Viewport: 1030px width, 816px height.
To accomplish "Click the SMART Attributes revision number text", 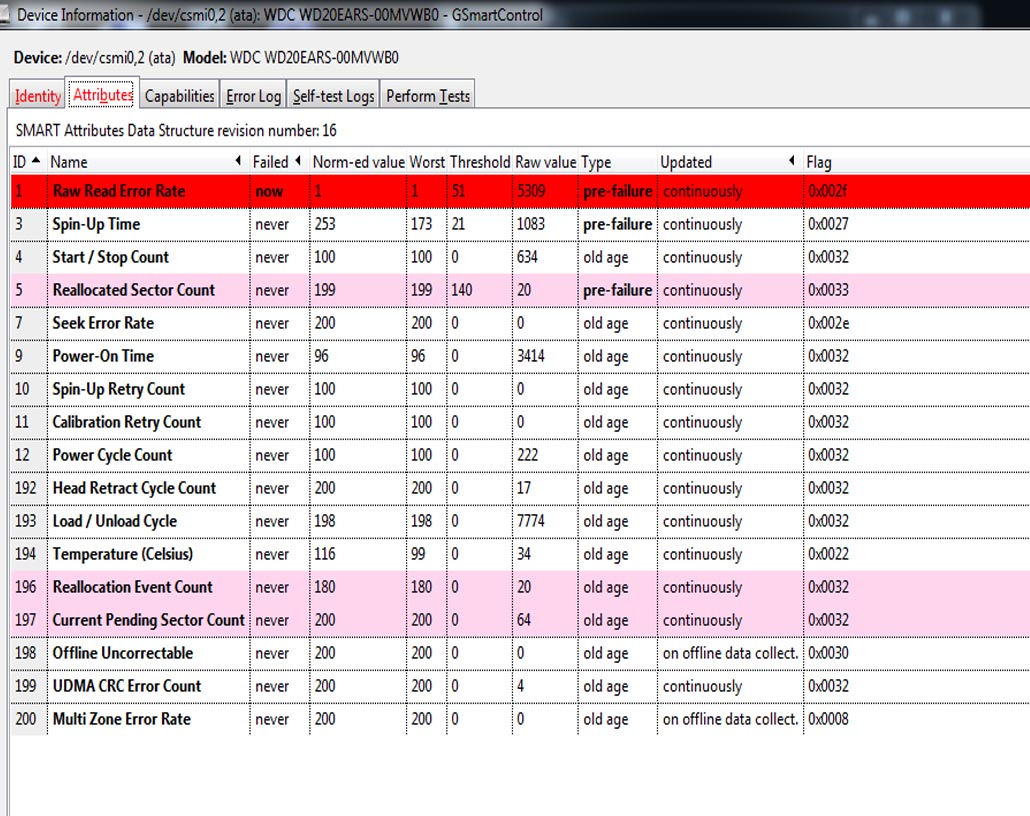I will (176, 130).
